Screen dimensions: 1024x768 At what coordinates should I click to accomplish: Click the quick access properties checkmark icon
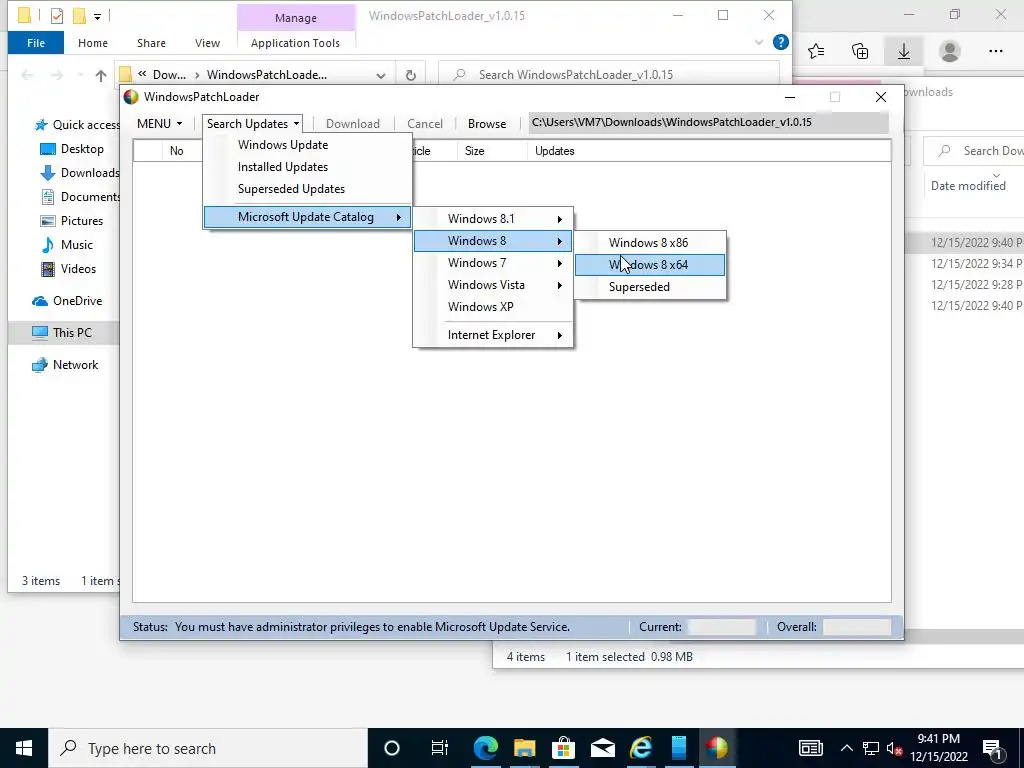click(x=57, y=16)
